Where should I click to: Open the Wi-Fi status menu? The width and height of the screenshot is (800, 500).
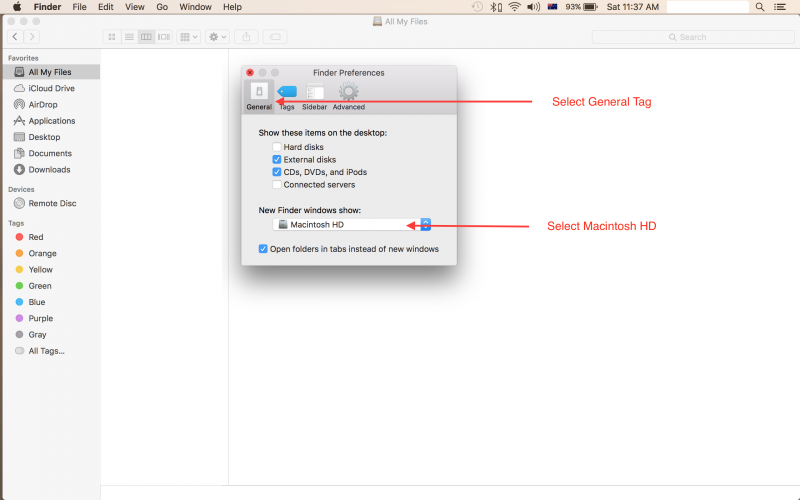click(515, 7)
